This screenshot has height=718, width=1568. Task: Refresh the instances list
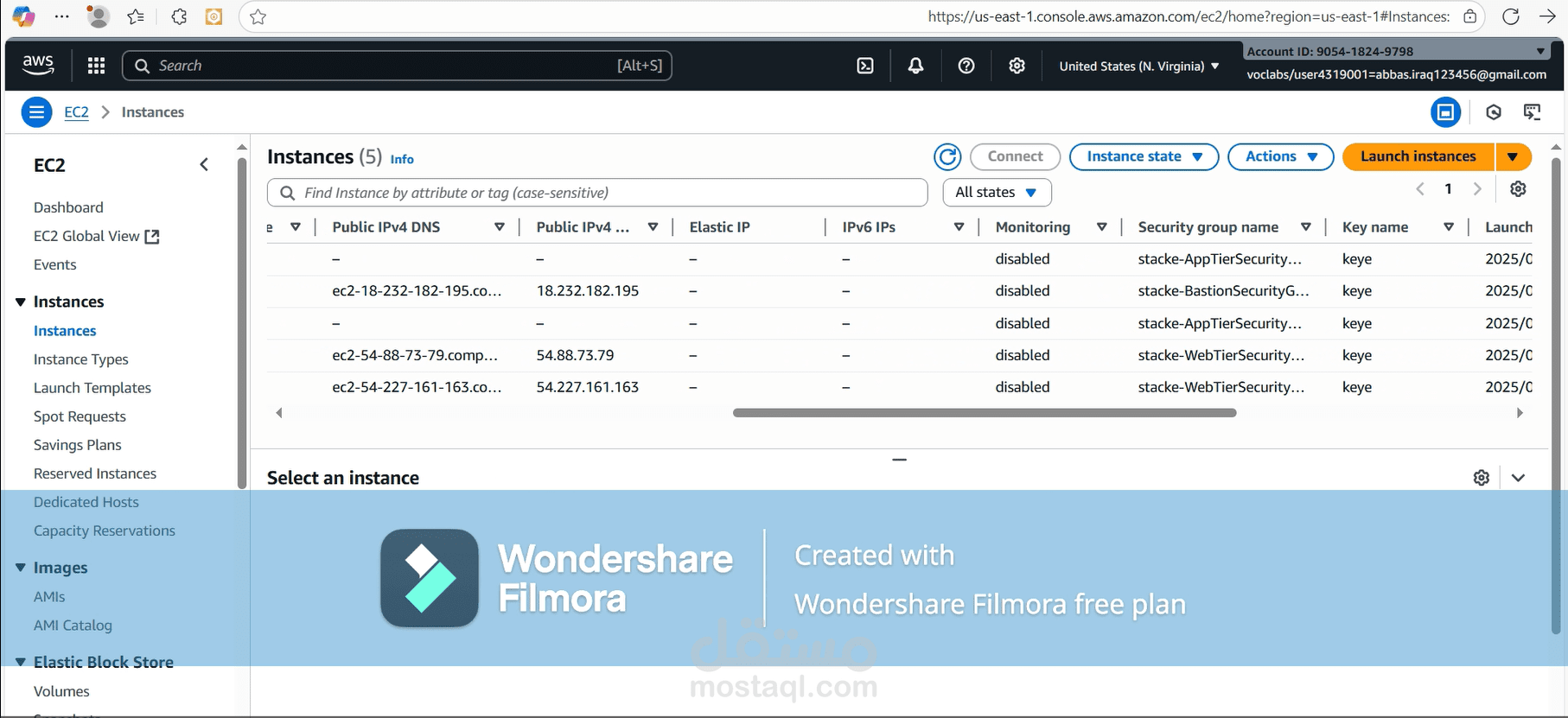[x=947, y=156]
